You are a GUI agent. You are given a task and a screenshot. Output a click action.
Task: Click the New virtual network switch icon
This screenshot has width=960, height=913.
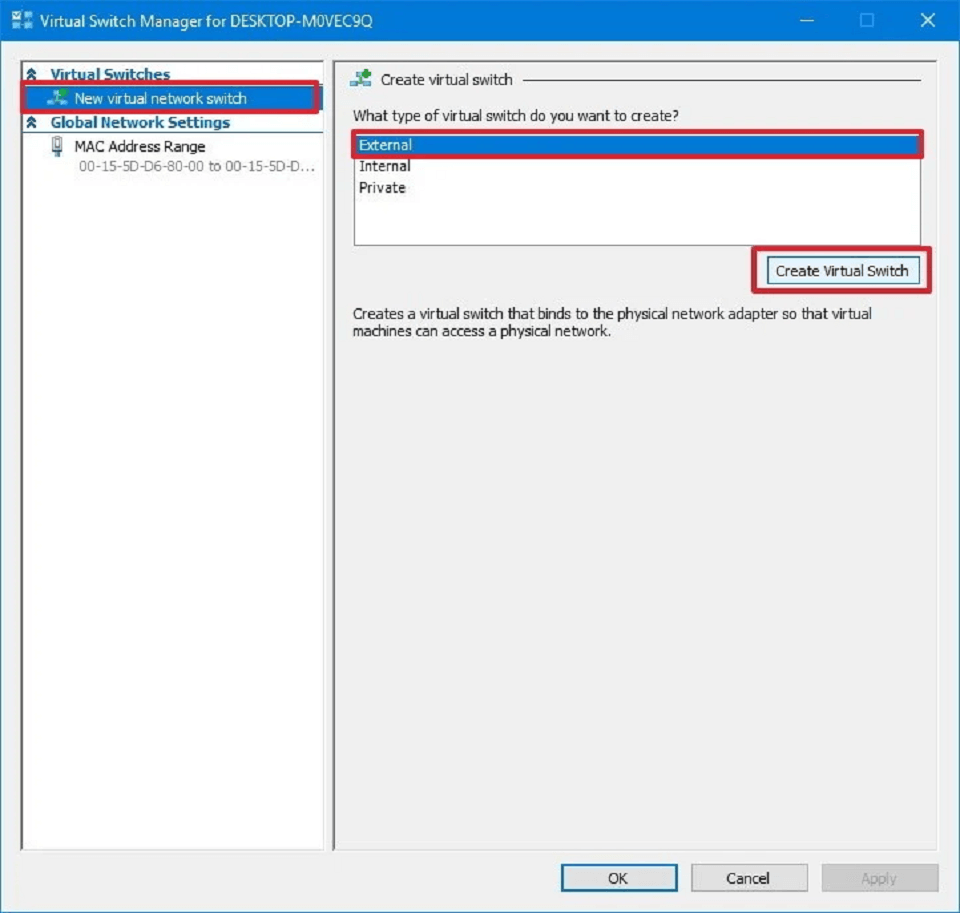pos(58,97)
